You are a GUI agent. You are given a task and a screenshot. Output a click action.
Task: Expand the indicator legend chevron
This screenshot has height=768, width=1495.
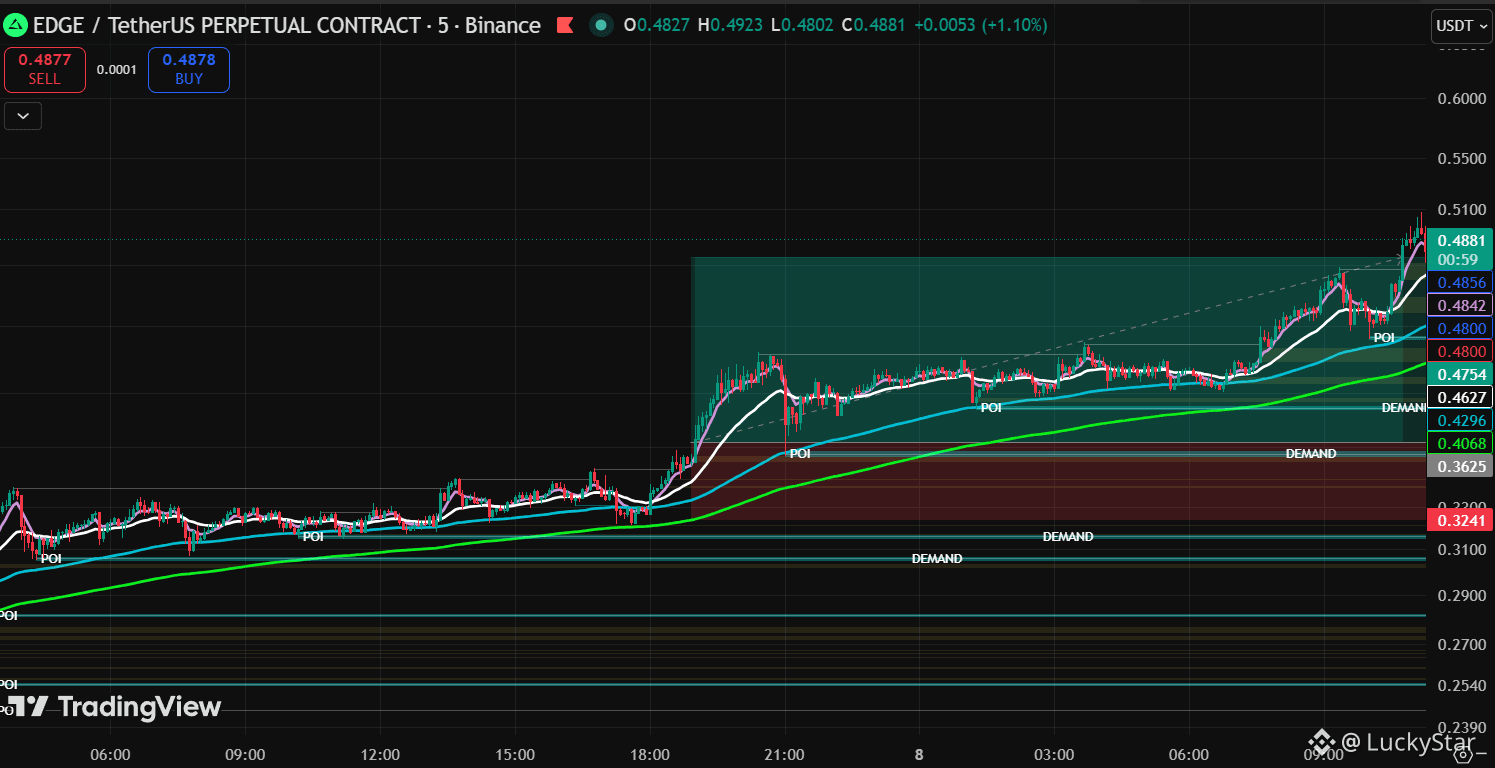[x=23, y=116]
